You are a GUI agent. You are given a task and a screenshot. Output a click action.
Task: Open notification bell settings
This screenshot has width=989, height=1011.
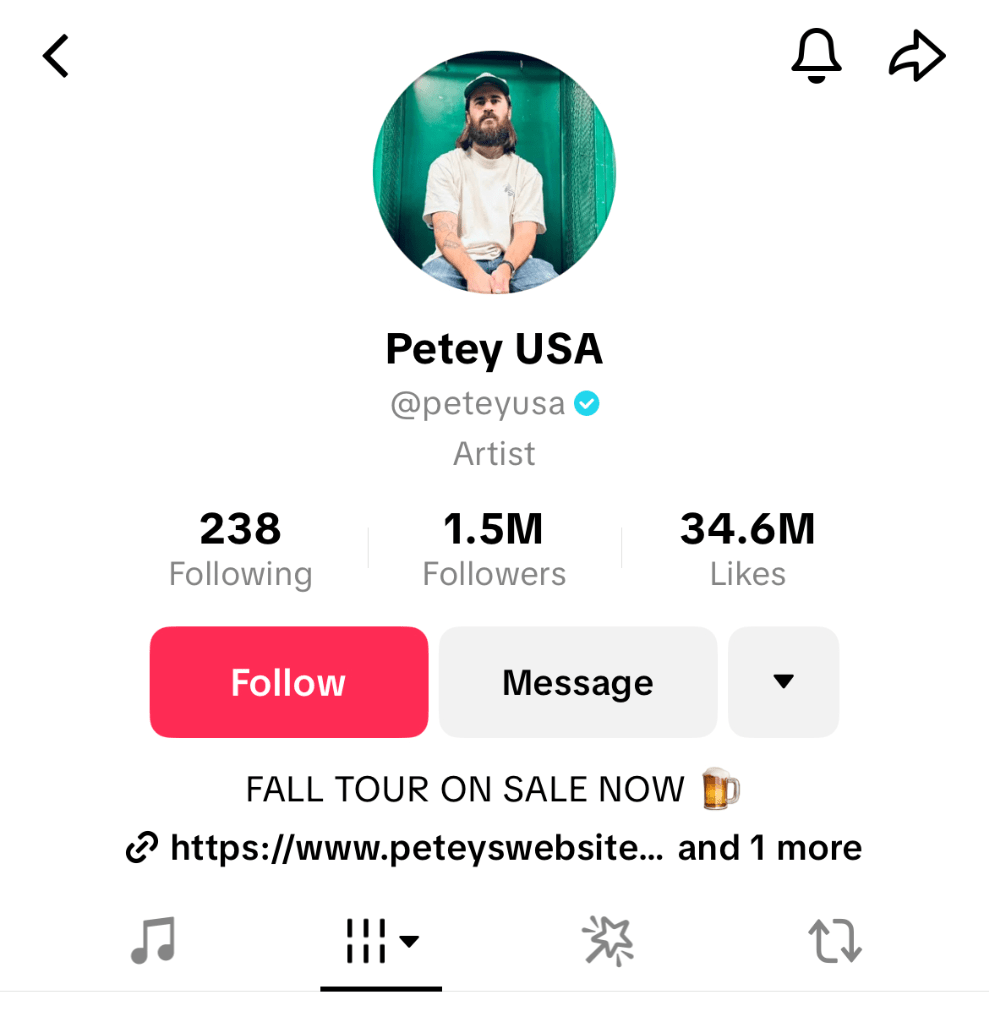[817, 56]
